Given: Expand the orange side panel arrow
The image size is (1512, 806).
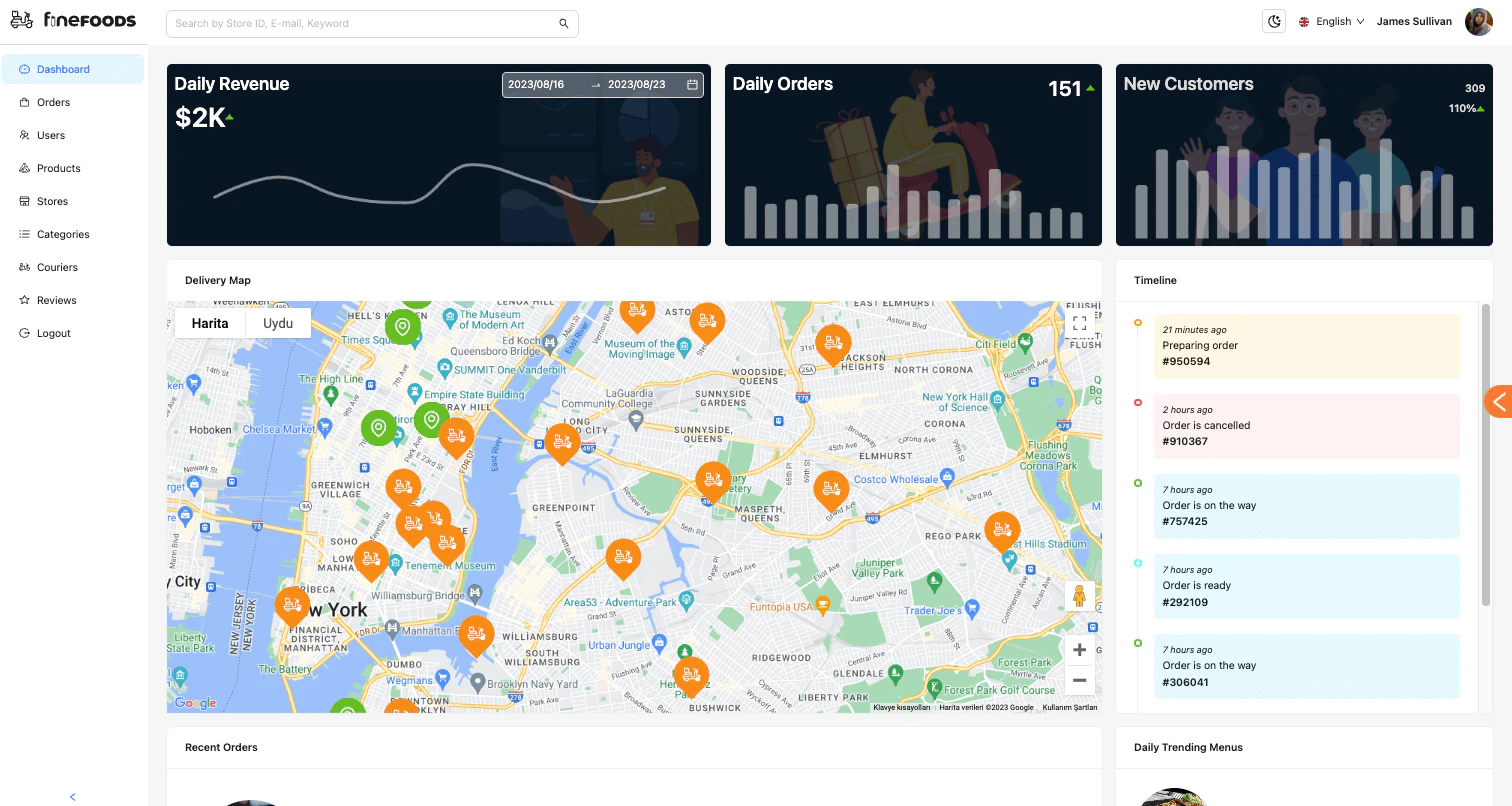Looking at the screenshot, I should tap(1498, 402).
